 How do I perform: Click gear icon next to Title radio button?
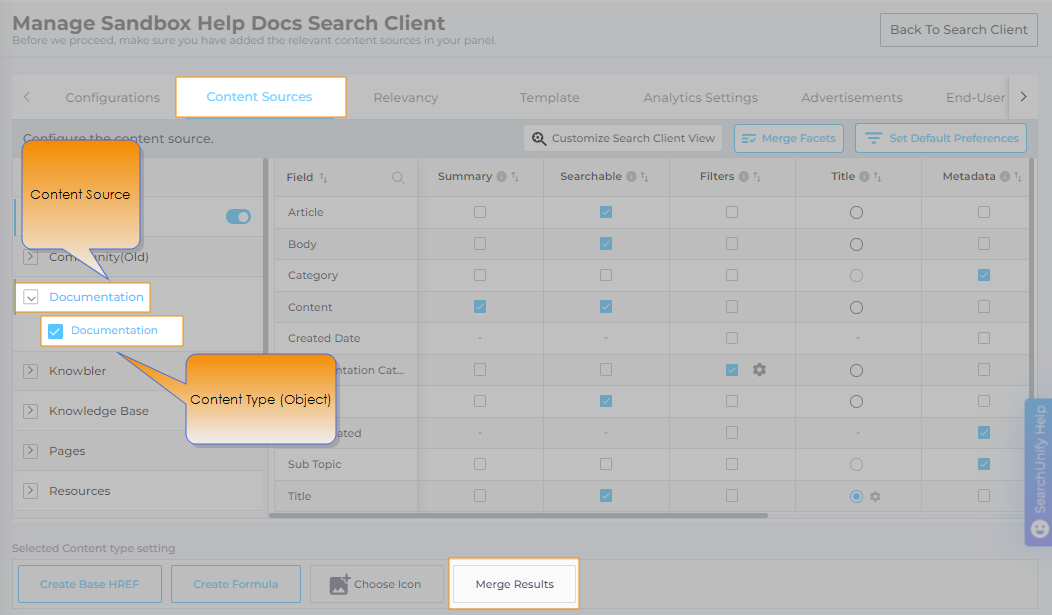pos(875,496)
